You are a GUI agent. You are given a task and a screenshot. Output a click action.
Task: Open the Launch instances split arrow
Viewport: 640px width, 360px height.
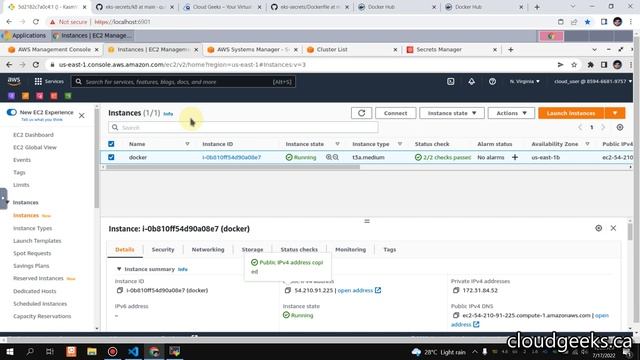[x=615, y=113]
